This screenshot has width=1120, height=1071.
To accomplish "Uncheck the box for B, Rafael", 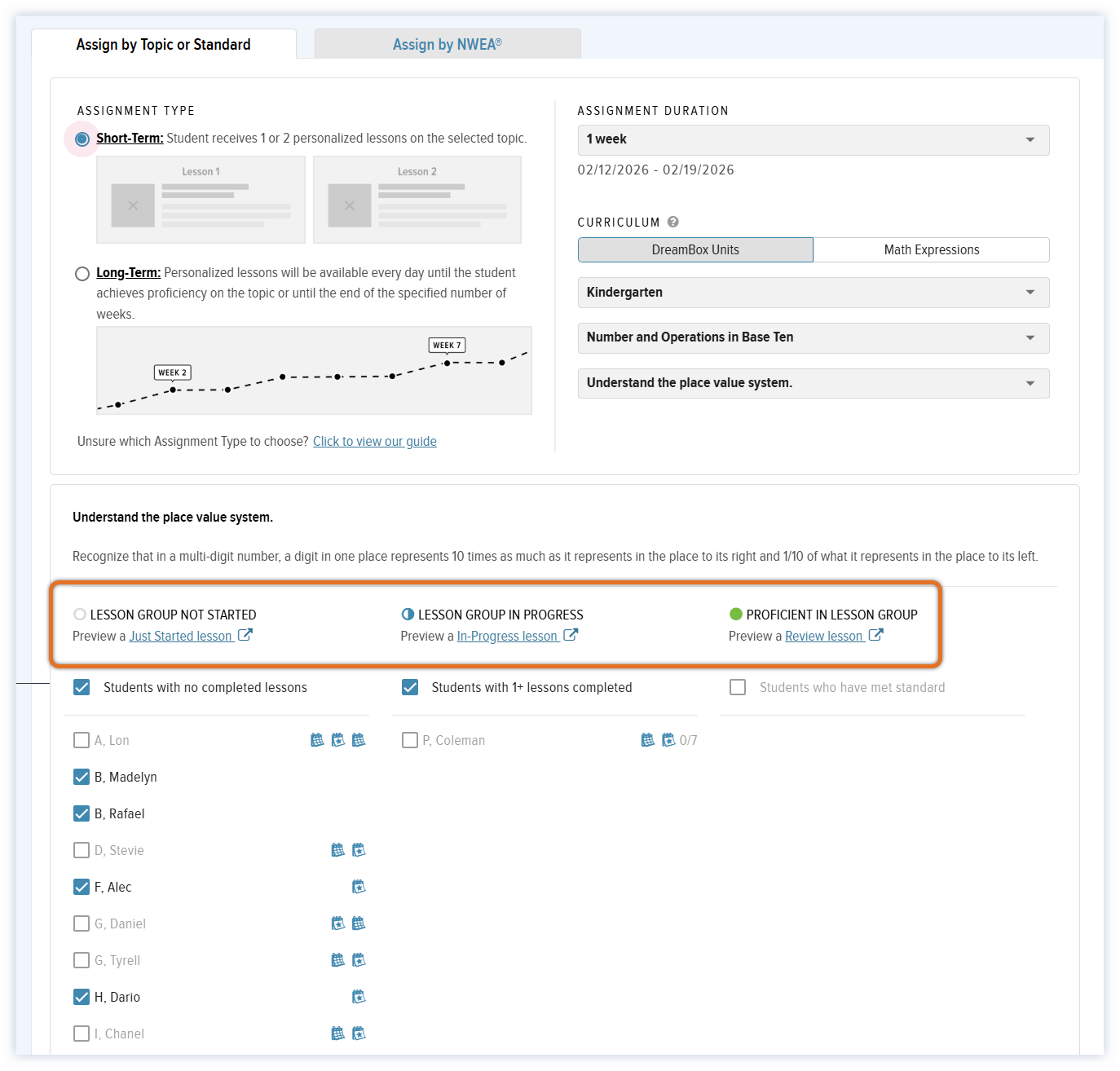I will 82,813.
